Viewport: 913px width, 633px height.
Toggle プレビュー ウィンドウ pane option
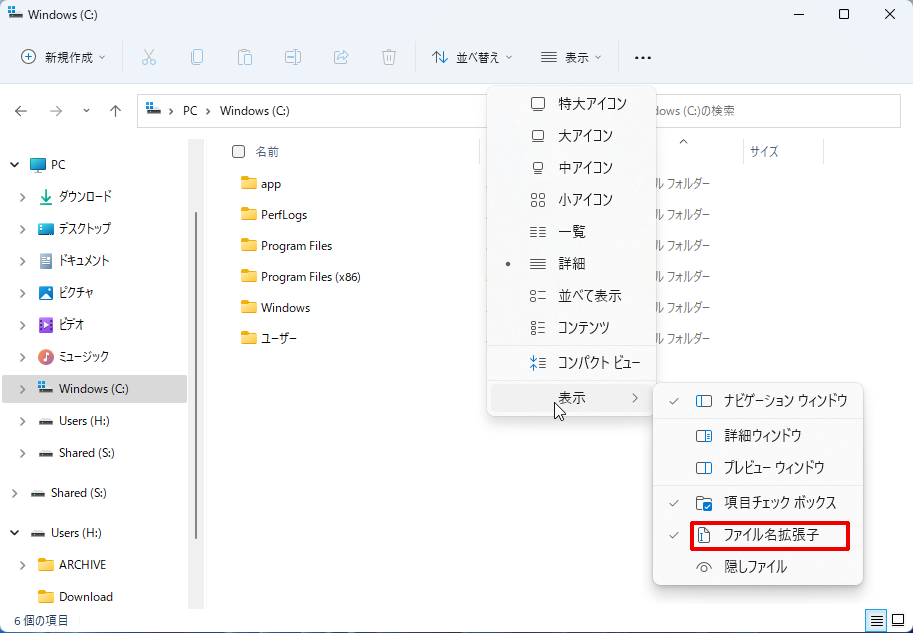(x=758, y=468)
